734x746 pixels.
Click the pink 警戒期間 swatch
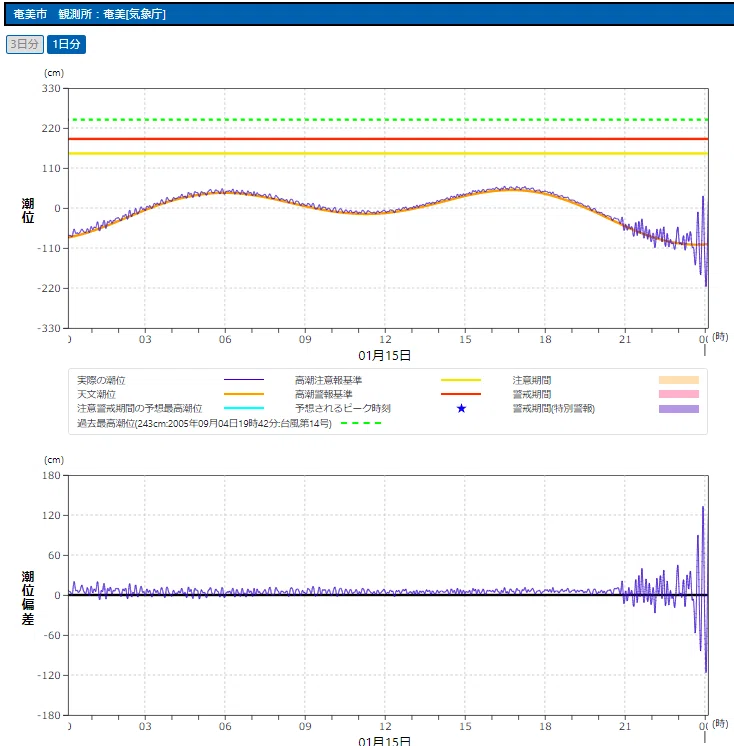[679, 394]
